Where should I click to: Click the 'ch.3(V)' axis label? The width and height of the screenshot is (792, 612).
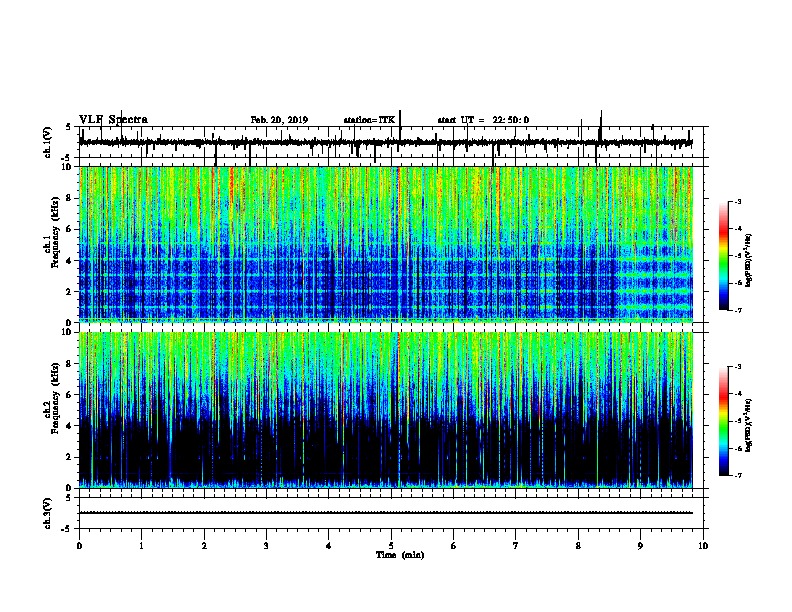48,514
